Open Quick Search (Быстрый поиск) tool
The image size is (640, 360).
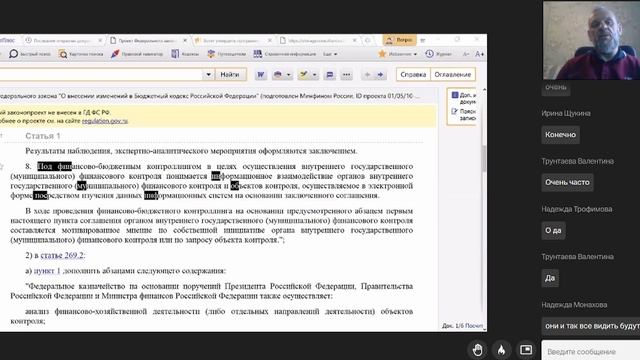(x=30, y=54)
